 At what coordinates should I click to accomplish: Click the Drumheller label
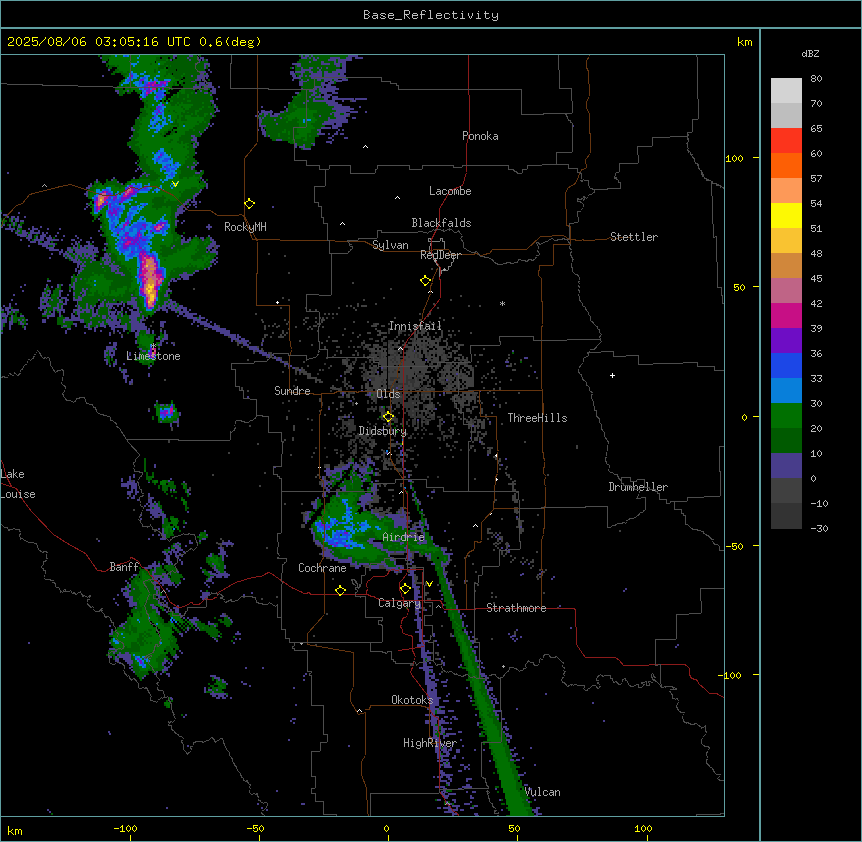(x=638, y=487)
